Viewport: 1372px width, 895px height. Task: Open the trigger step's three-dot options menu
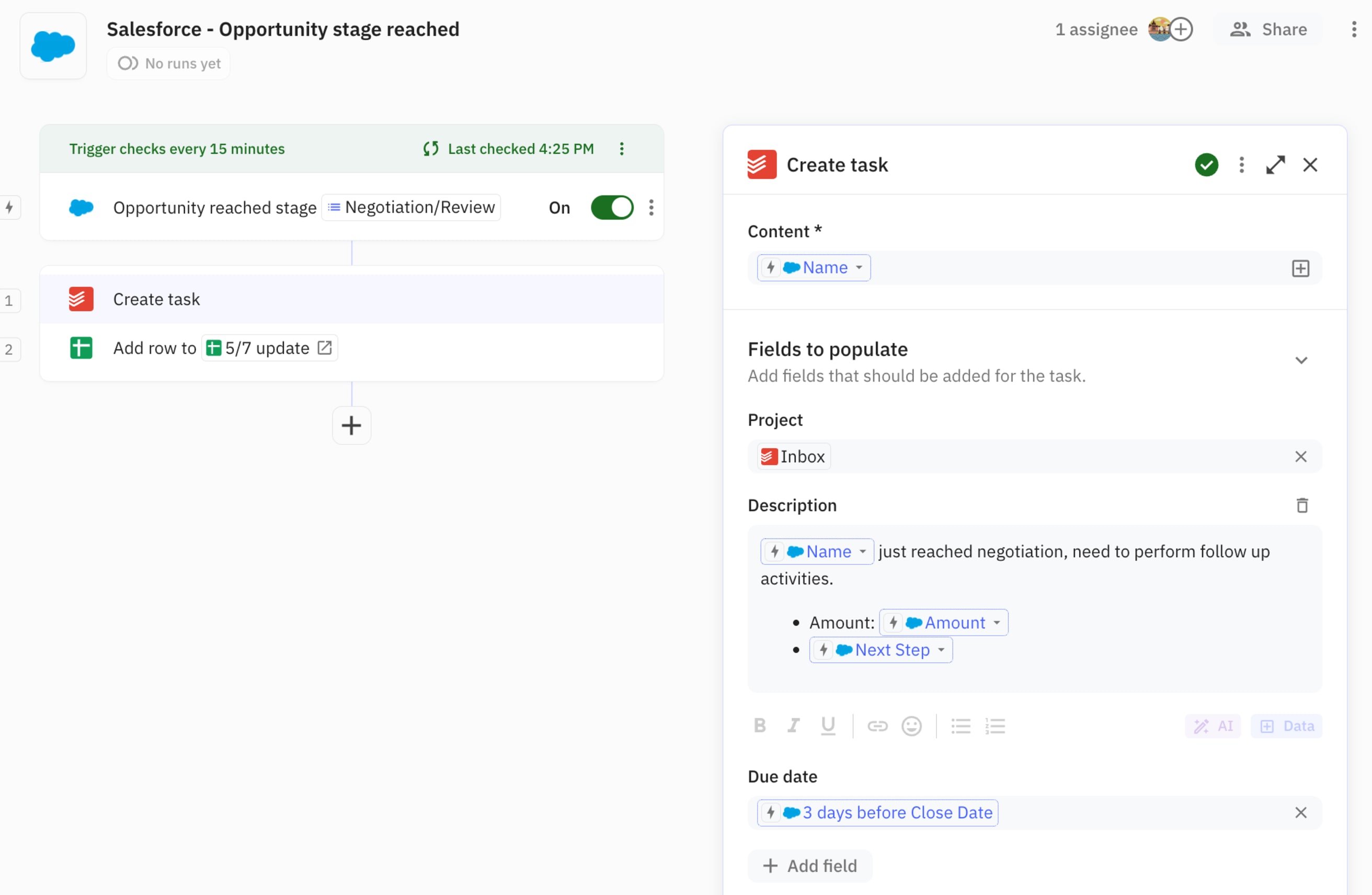tap(651, 208)
